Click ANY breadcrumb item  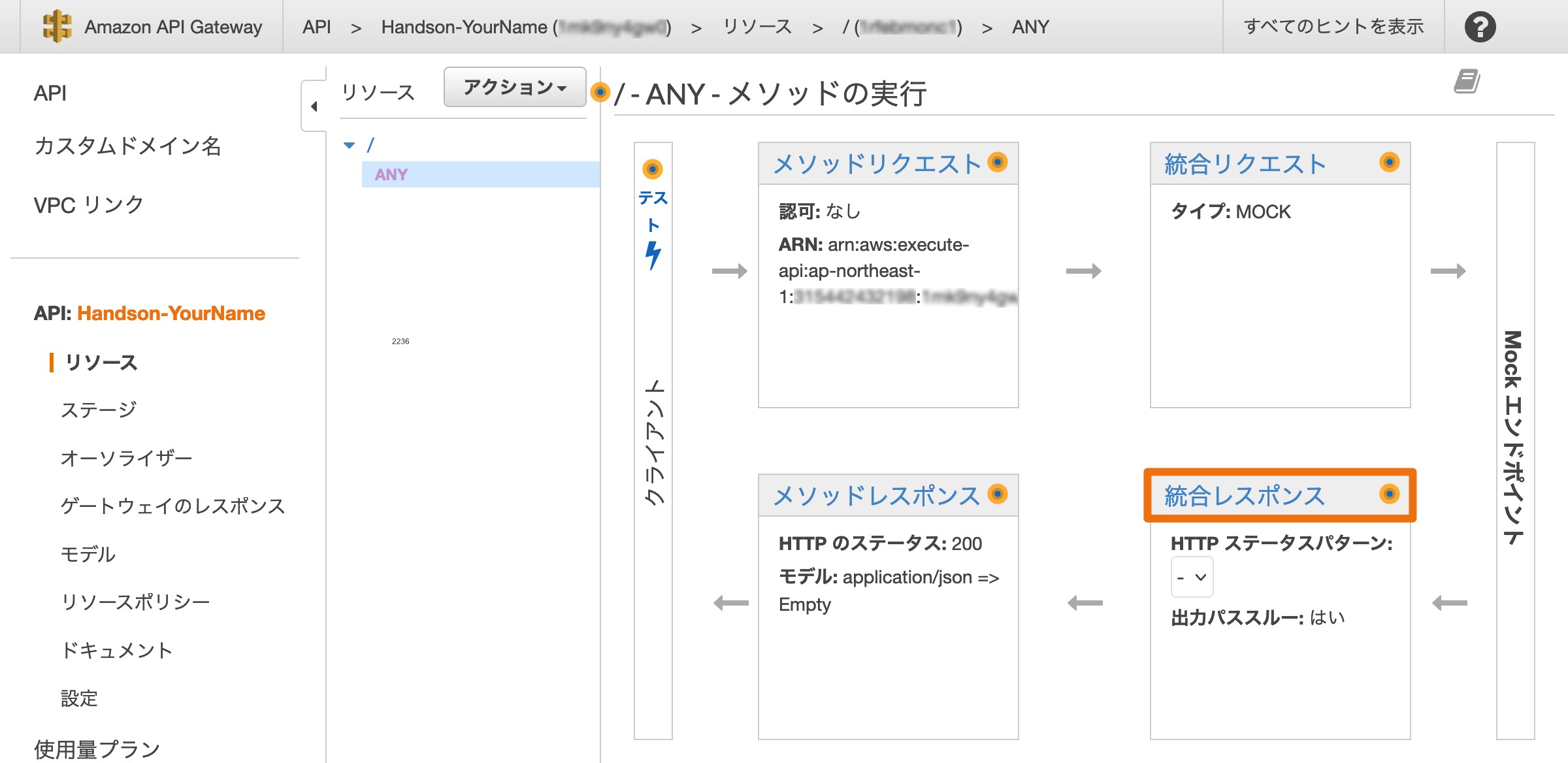click(x=1030, y=27)
